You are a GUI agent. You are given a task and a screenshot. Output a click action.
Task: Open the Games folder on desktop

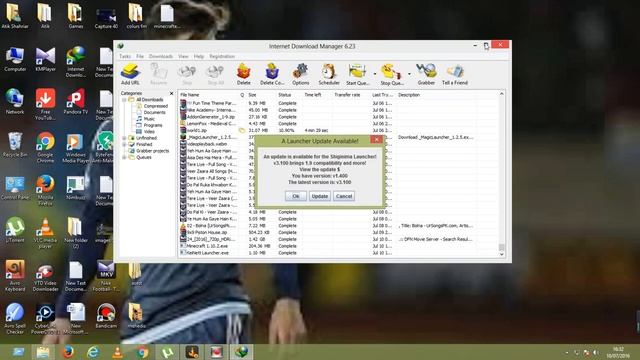coord(76,16)
